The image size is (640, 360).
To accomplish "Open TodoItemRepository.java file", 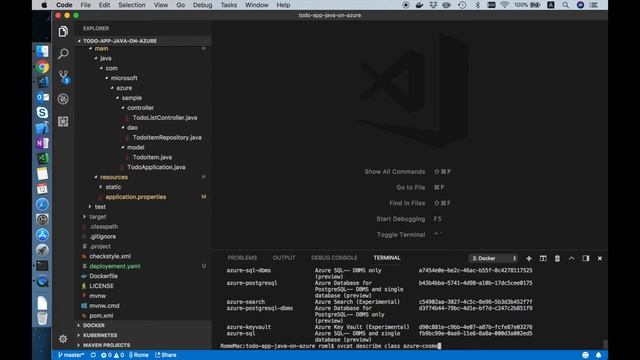I will pyautogui.click(x=167, y=138).
